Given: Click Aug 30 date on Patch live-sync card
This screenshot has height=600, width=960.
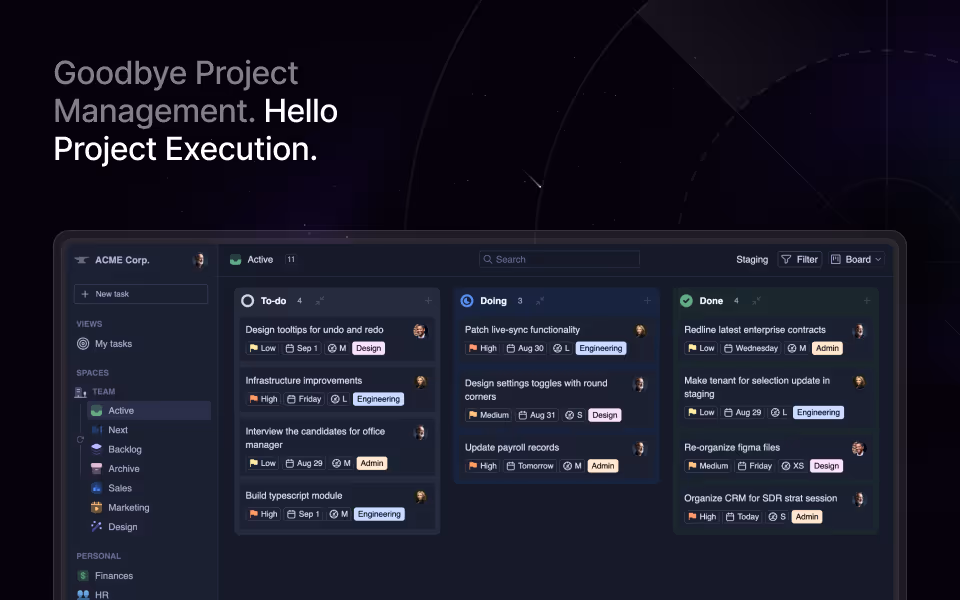Looking at the screenshot, I should coord(525,348).
